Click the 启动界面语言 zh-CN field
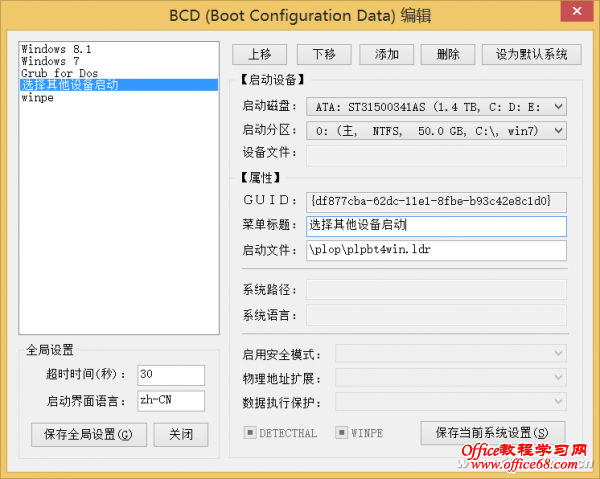Viewport: 600px width, 479px height. click(171, 401)
